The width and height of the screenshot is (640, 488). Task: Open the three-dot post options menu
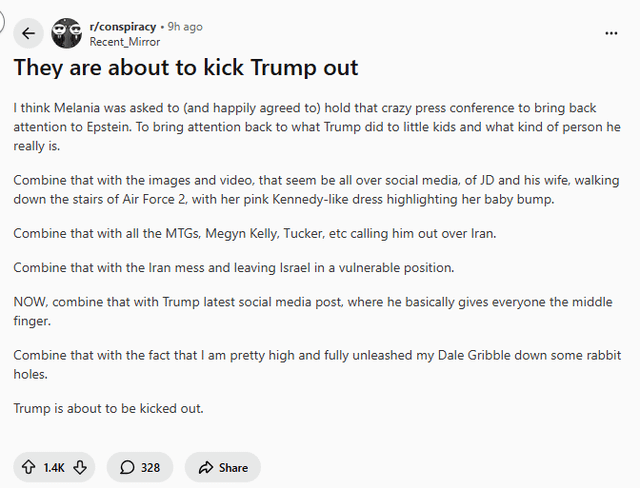point(611,33)
